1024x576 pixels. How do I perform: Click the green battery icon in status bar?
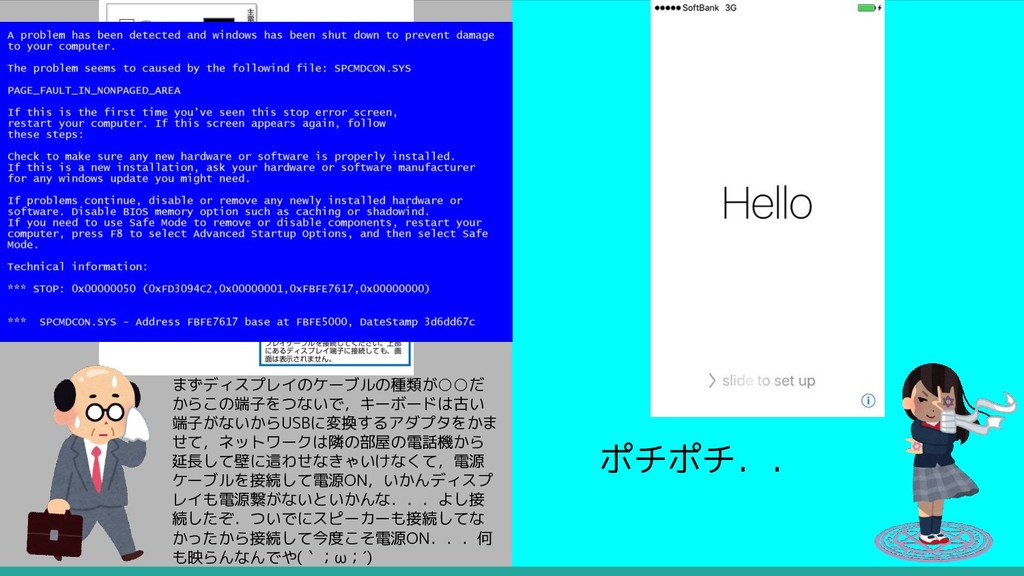pos(869,8)
